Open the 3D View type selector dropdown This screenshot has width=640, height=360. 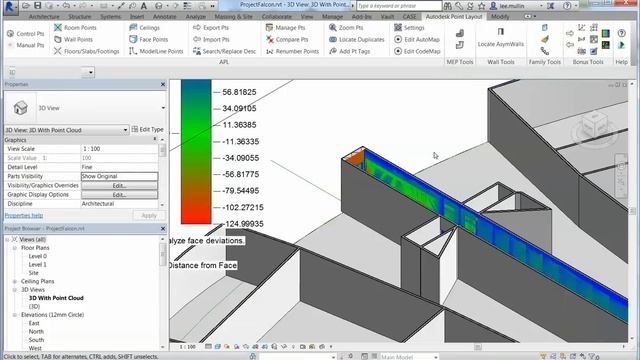163,108
